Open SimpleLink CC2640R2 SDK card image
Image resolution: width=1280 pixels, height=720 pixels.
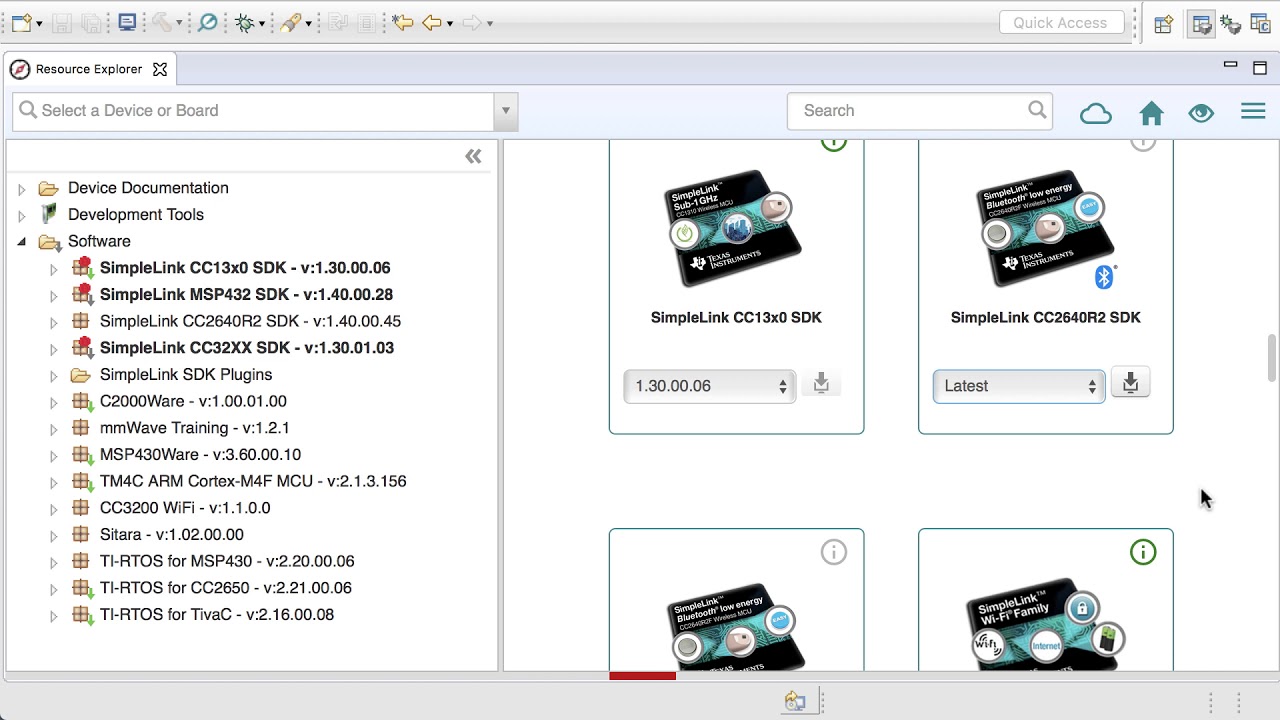point(1046,228)
